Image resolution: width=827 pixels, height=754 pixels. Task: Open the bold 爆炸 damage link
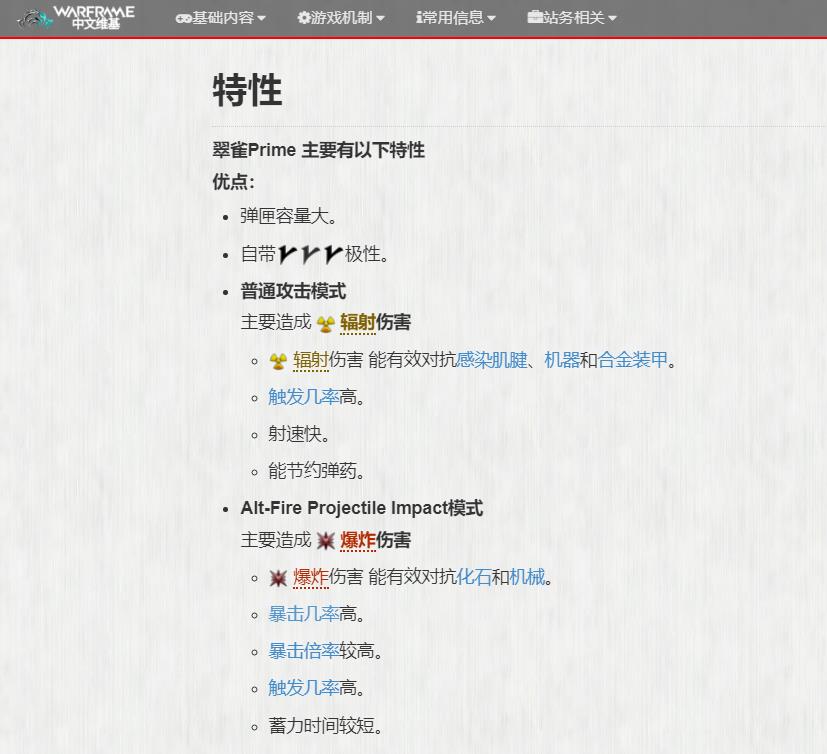(357, 540)
